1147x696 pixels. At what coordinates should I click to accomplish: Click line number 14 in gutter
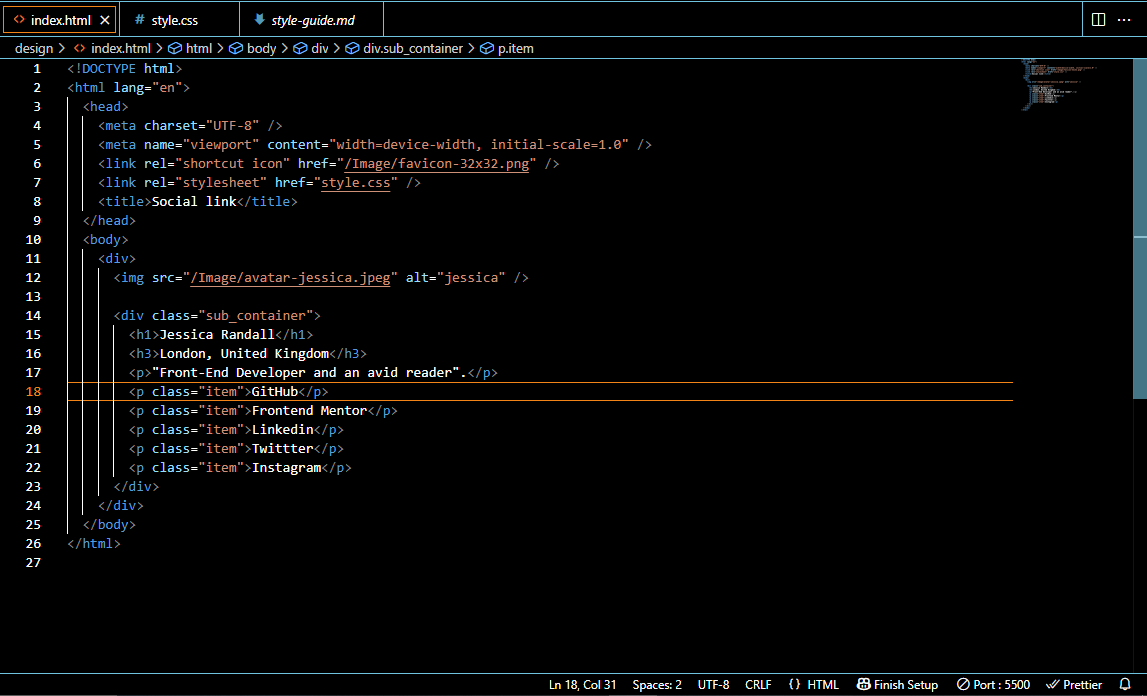coord(33,315)
